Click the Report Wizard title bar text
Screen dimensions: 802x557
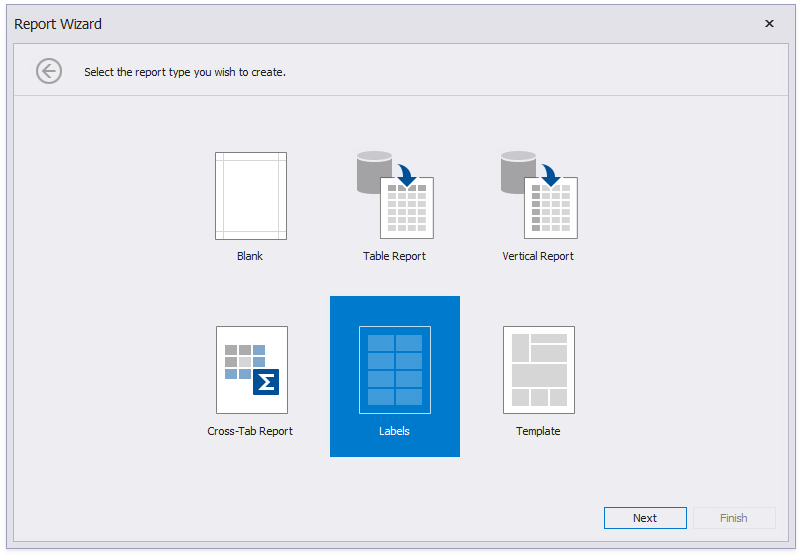58,24
